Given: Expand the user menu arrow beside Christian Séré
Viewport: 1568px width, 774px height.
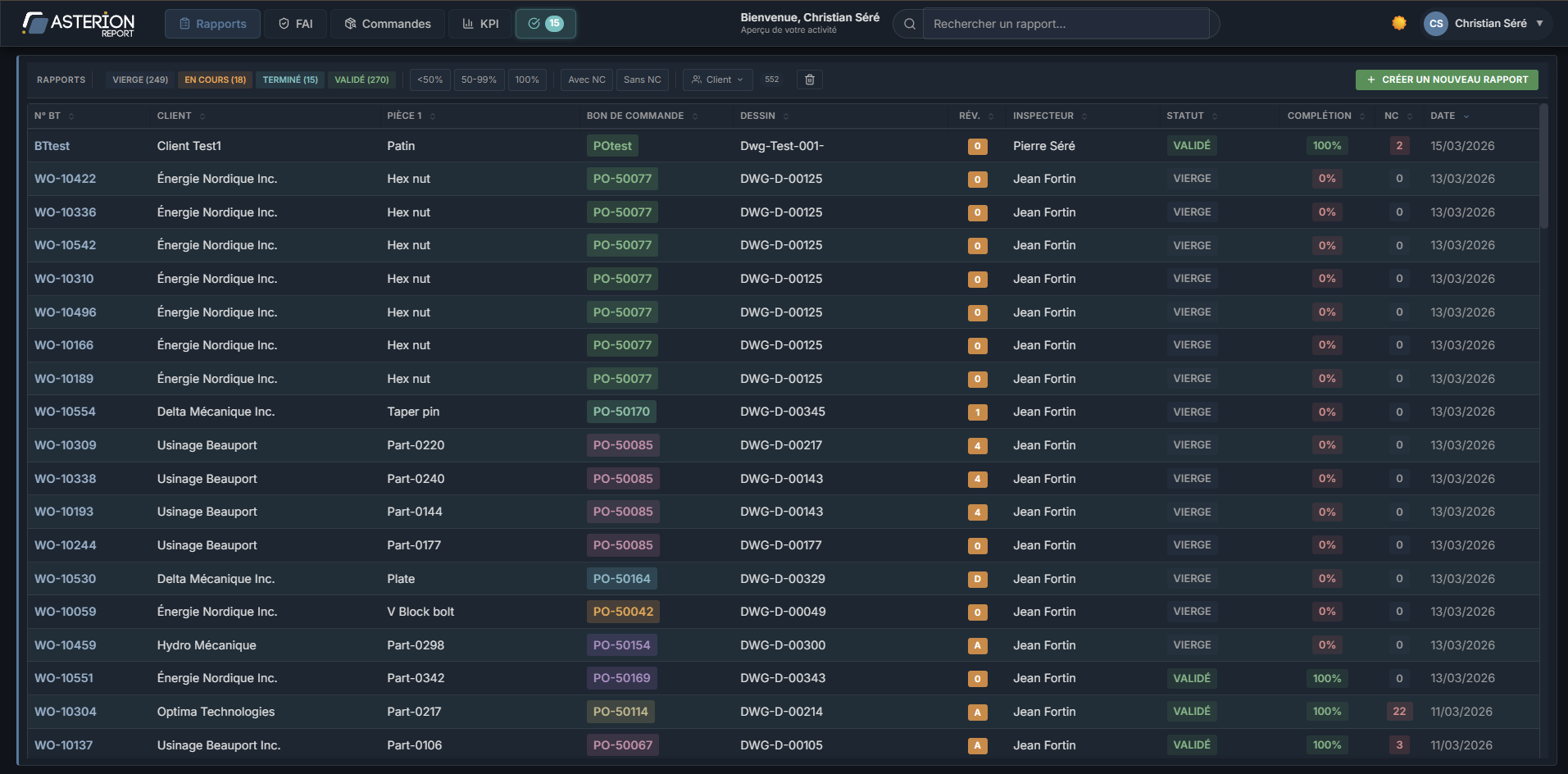Looking at the screenshot, I should (x=1539, y=24).
